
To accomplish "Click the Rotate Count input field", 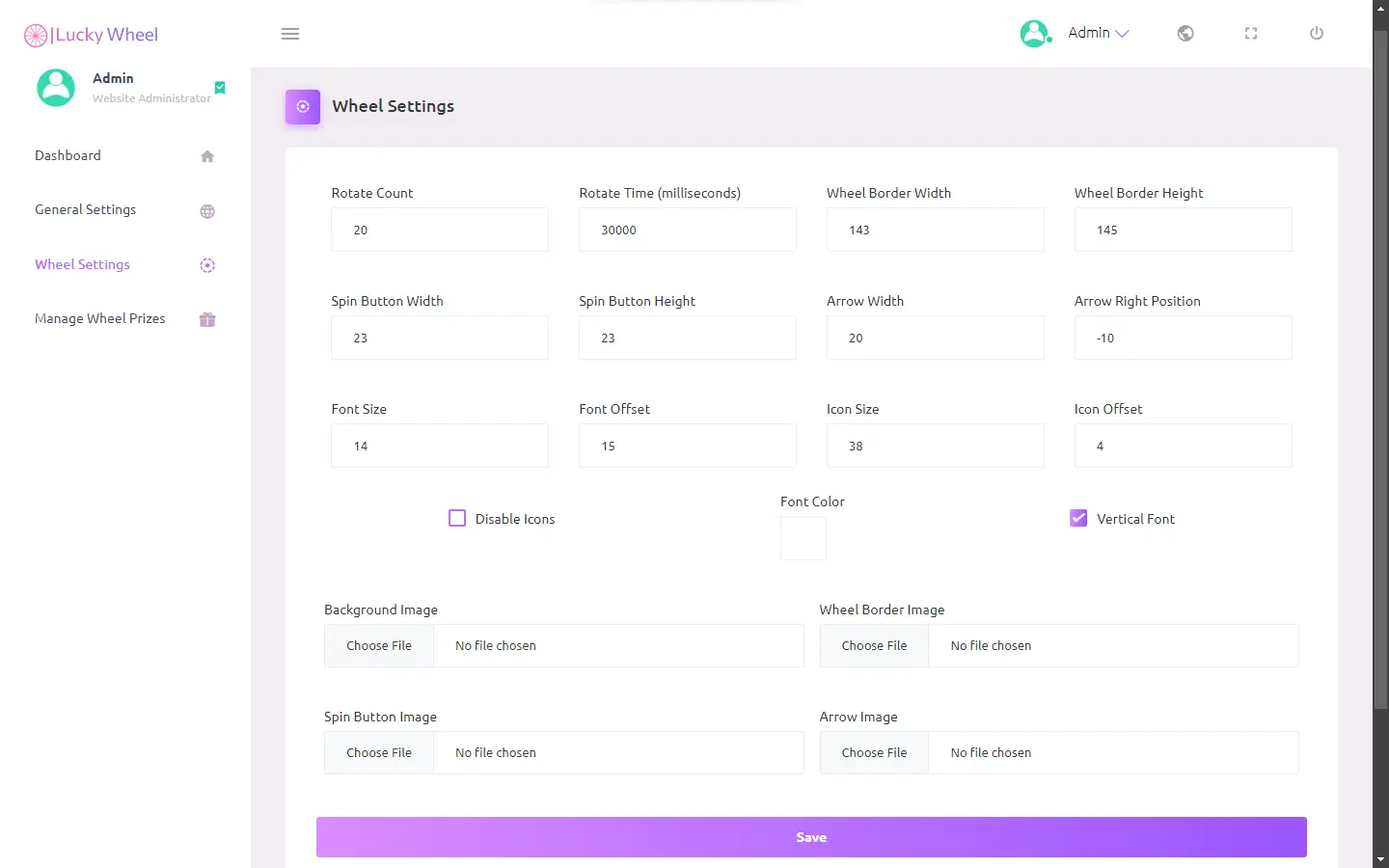I will pos(440,230).
